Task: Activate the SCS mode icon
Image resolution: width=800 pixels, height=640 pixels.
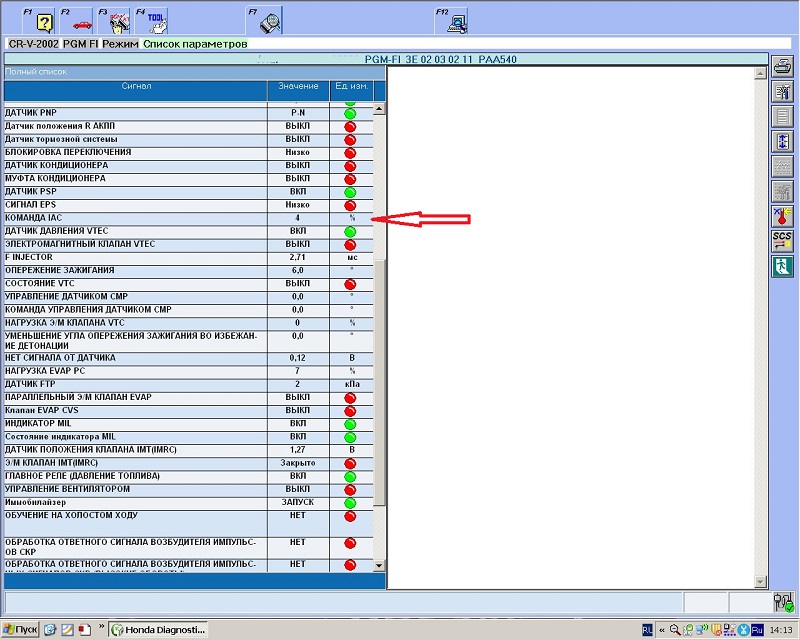Action: [x=782, y=241]
